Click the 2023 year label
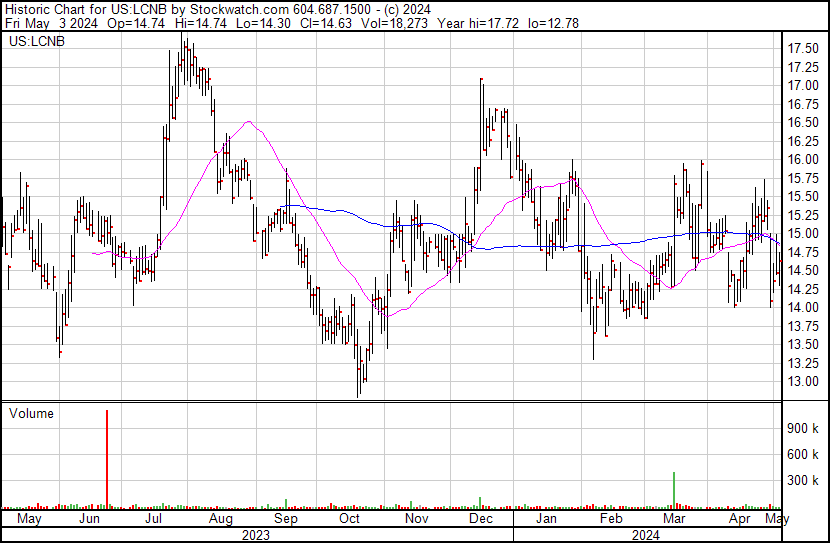830x543 pixels. coord(256,535)
